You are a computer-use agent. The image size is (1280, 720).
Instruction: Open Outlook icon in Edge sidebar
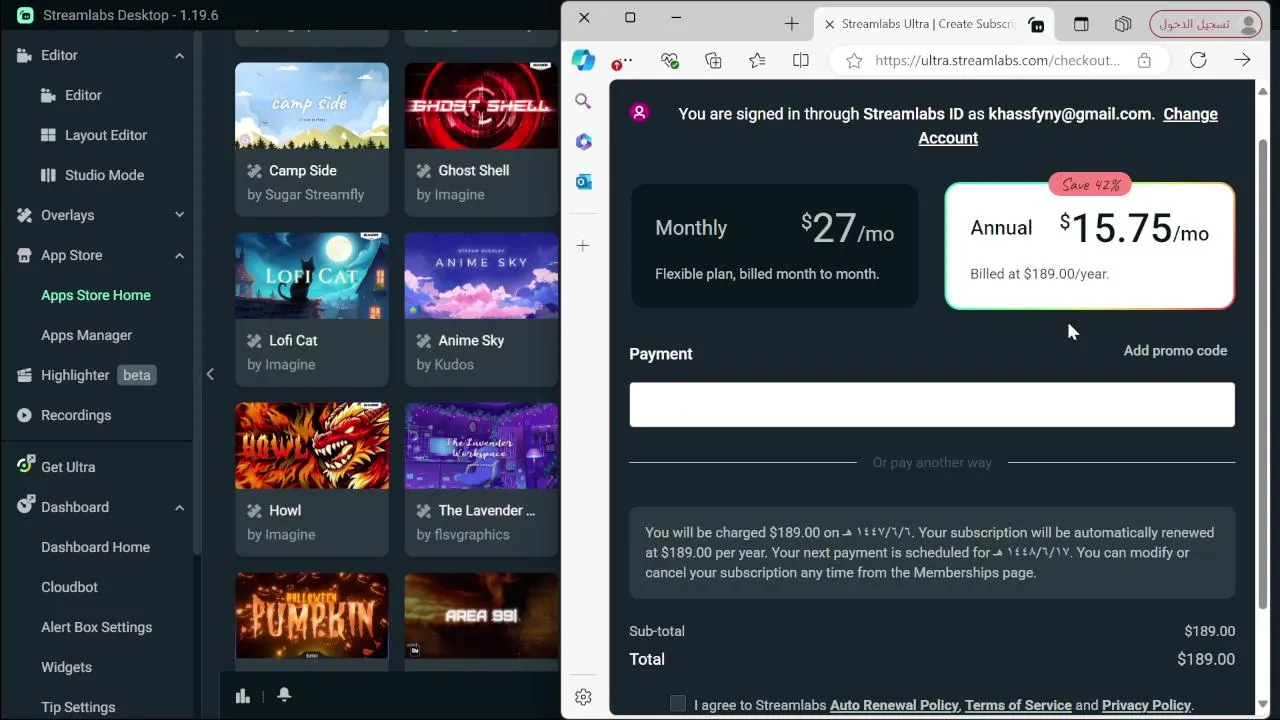pos(583,182)
